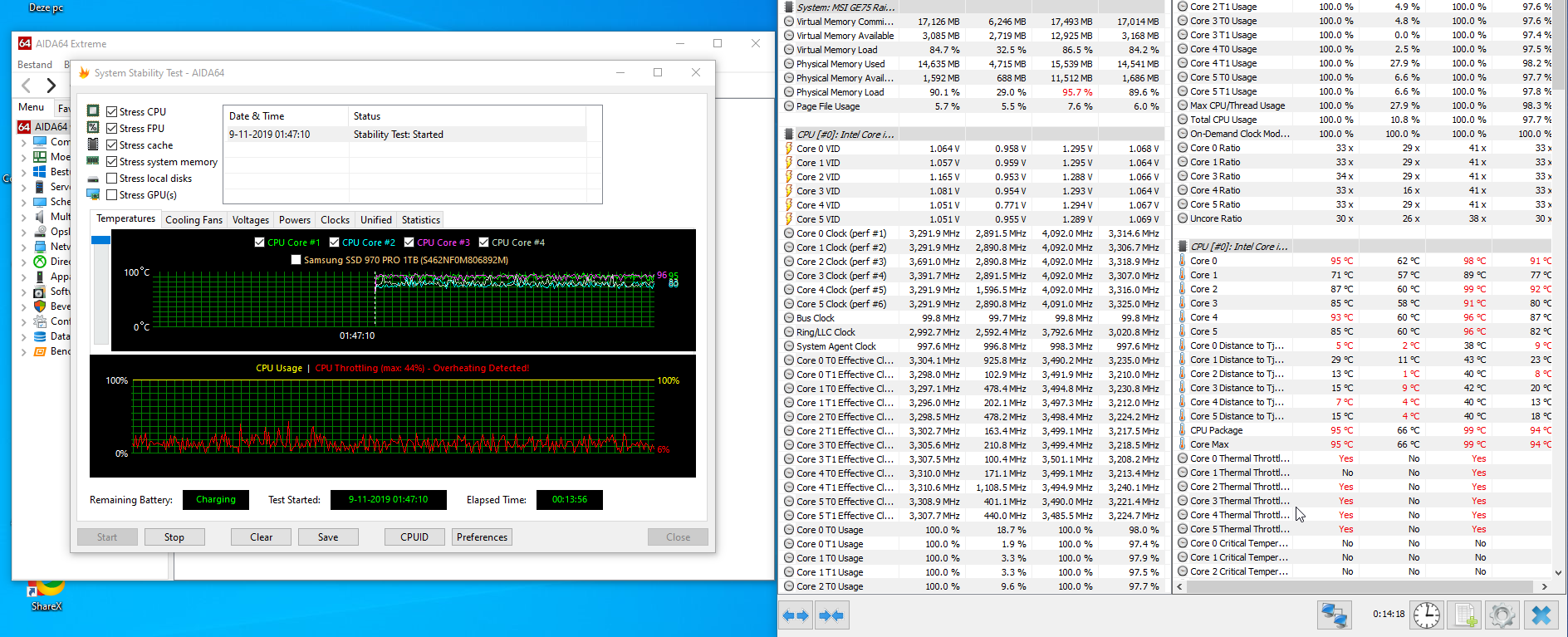This screenshot has height=637, width=1568.
Task: Open the Preferences button
Action: [x=482, y=537]
